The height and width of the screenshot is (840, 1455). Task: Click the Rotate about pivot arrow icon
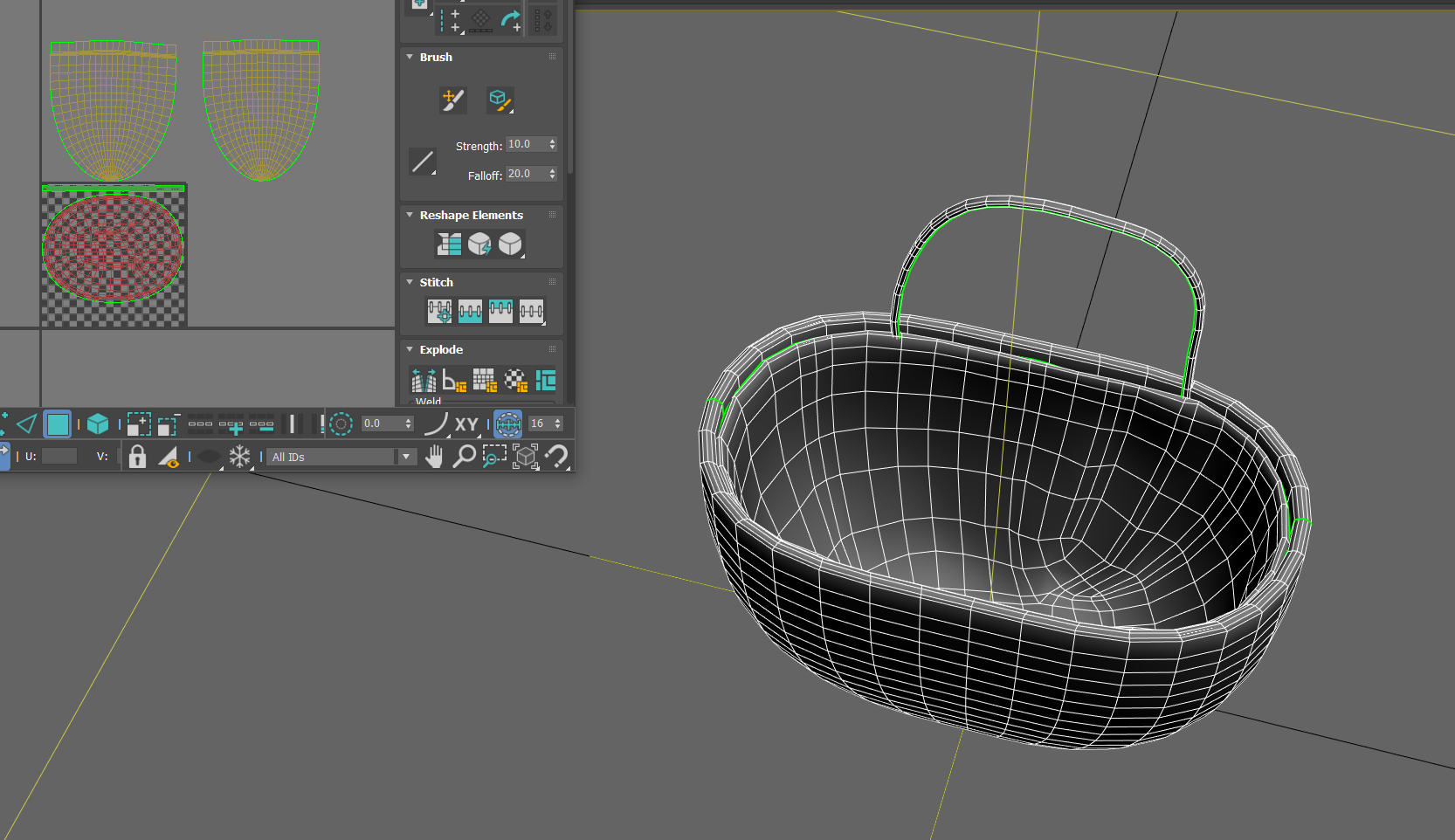tap(511, 20)
